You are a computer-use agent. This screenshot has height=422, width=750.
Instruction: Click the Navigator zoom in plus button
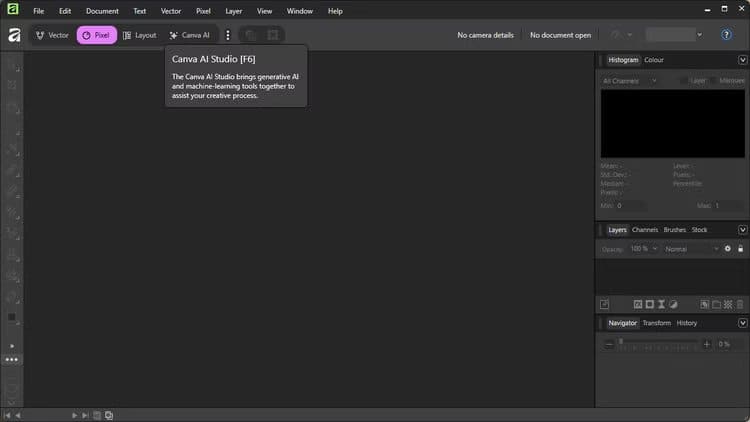(x=706, y=344)
